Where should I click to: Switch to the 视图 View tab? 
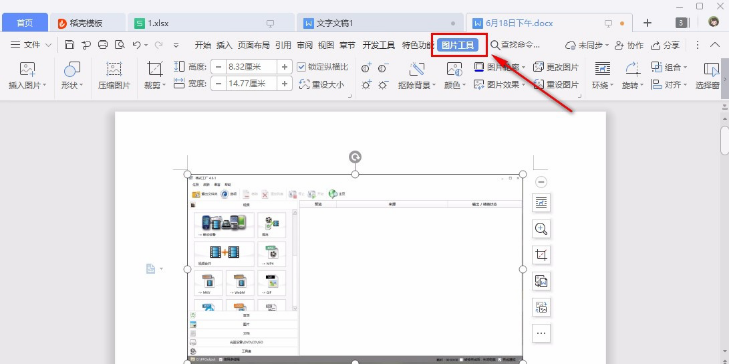coord(326,45)
